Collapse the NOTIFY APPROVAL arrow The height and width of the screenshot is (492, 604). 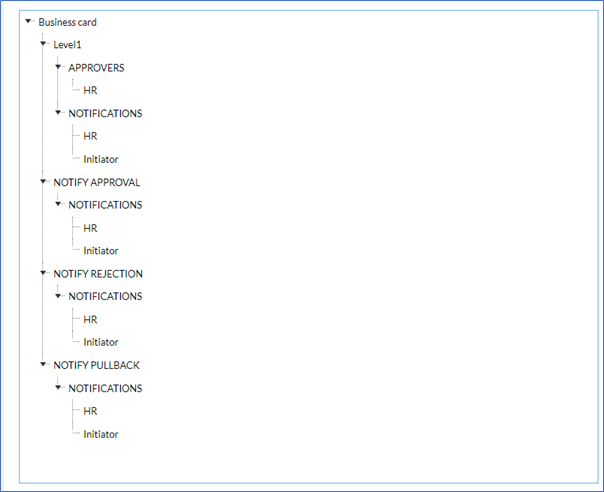pyautogui.click(x=43, y=181)
